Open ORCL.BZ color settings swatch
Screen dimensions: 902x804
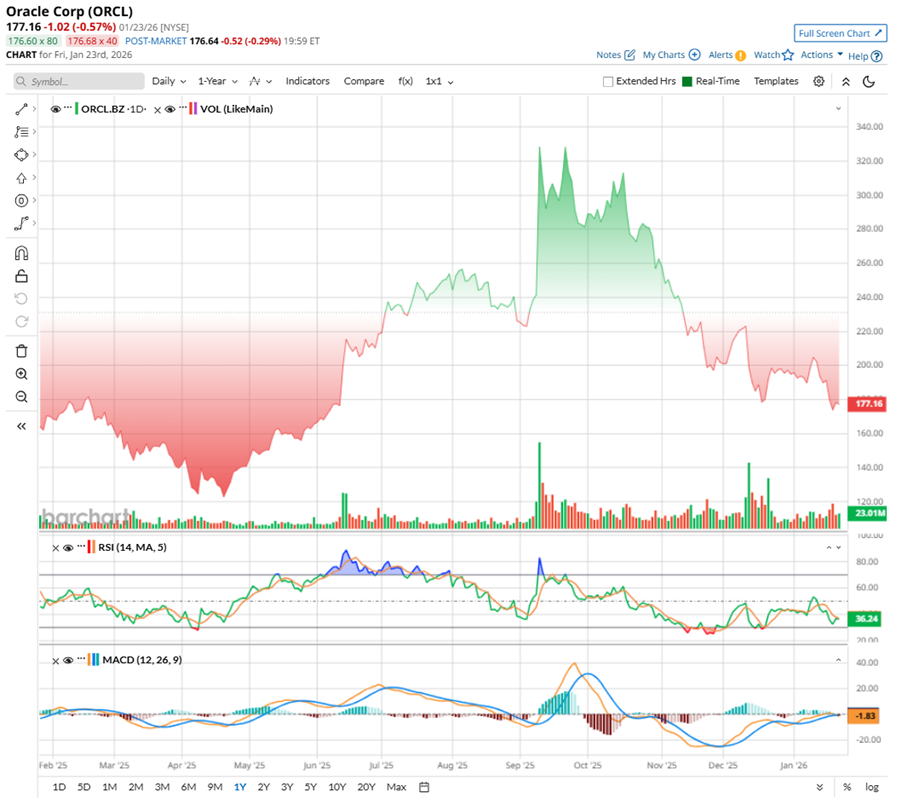76,109
